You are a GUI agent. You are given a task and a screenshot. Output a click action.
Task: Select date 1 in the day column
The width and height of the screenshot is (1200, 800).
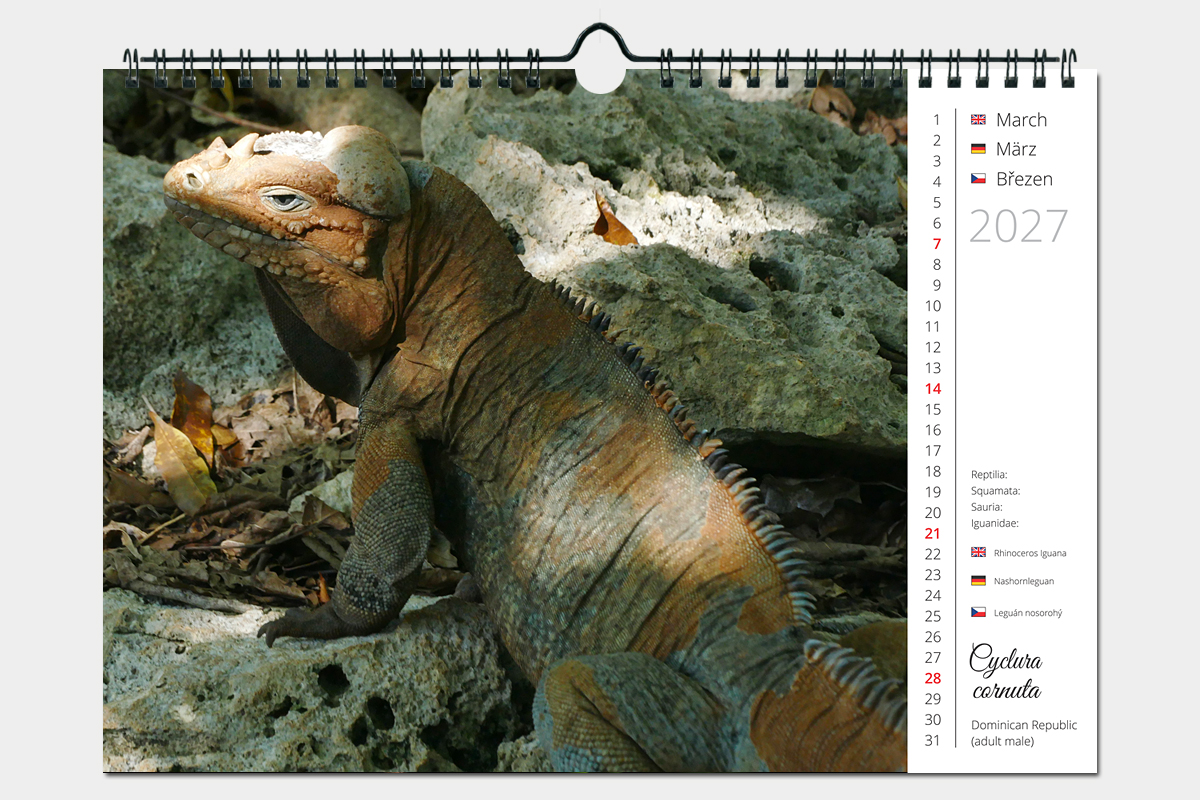point(937,120)
